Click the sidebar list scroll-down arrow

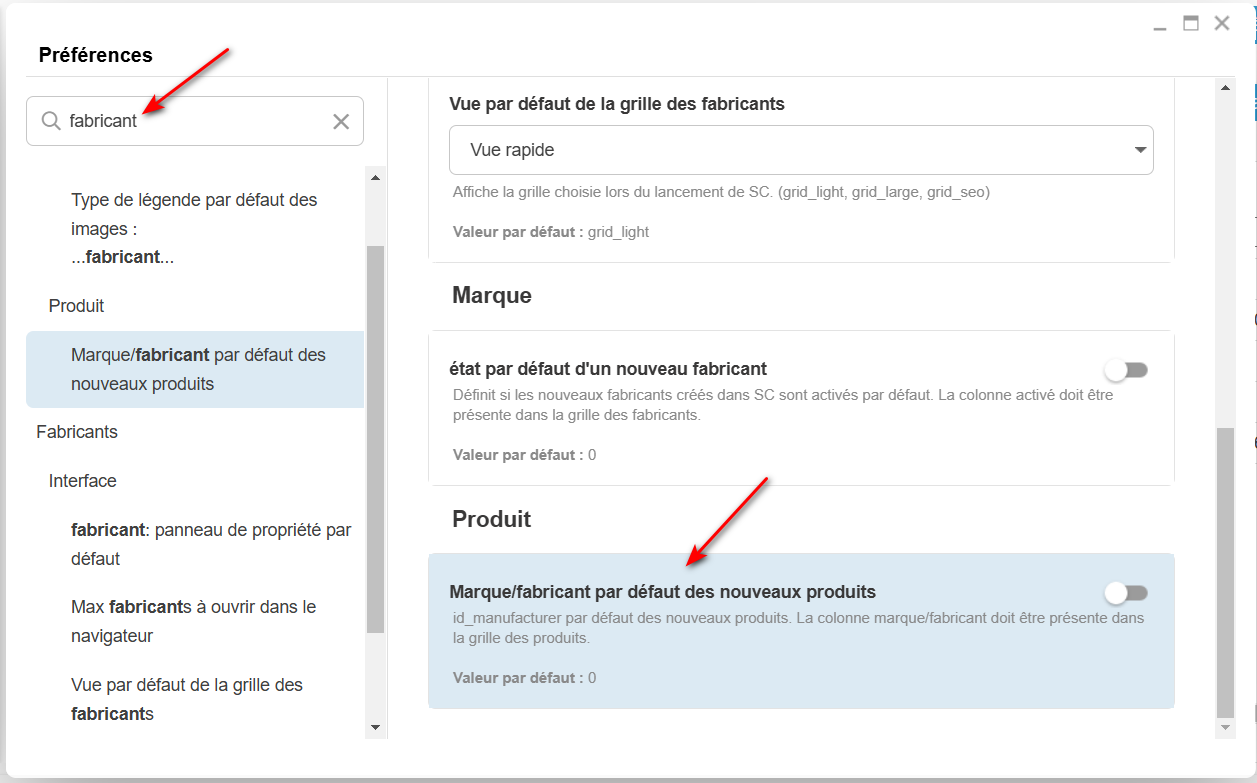(376, 727)
